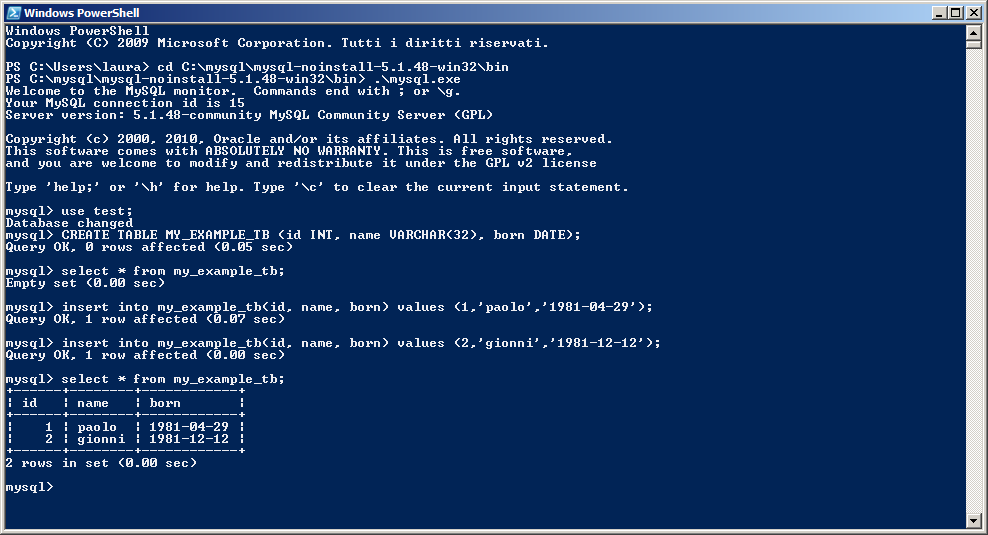This screenshot has height=535, width=988.
Task: Maximize the Windows PowerShell window
Action: point(956,13)
